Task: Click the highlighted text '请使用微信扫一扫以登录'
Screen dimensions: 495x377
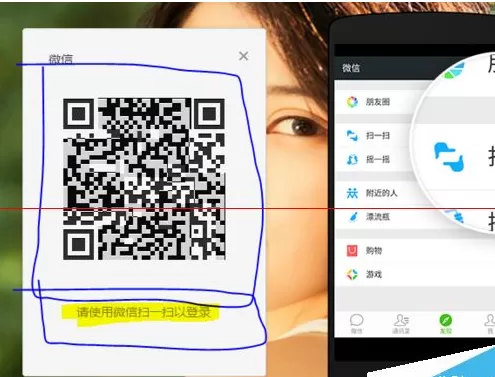Action: click(x=144, y=312)
